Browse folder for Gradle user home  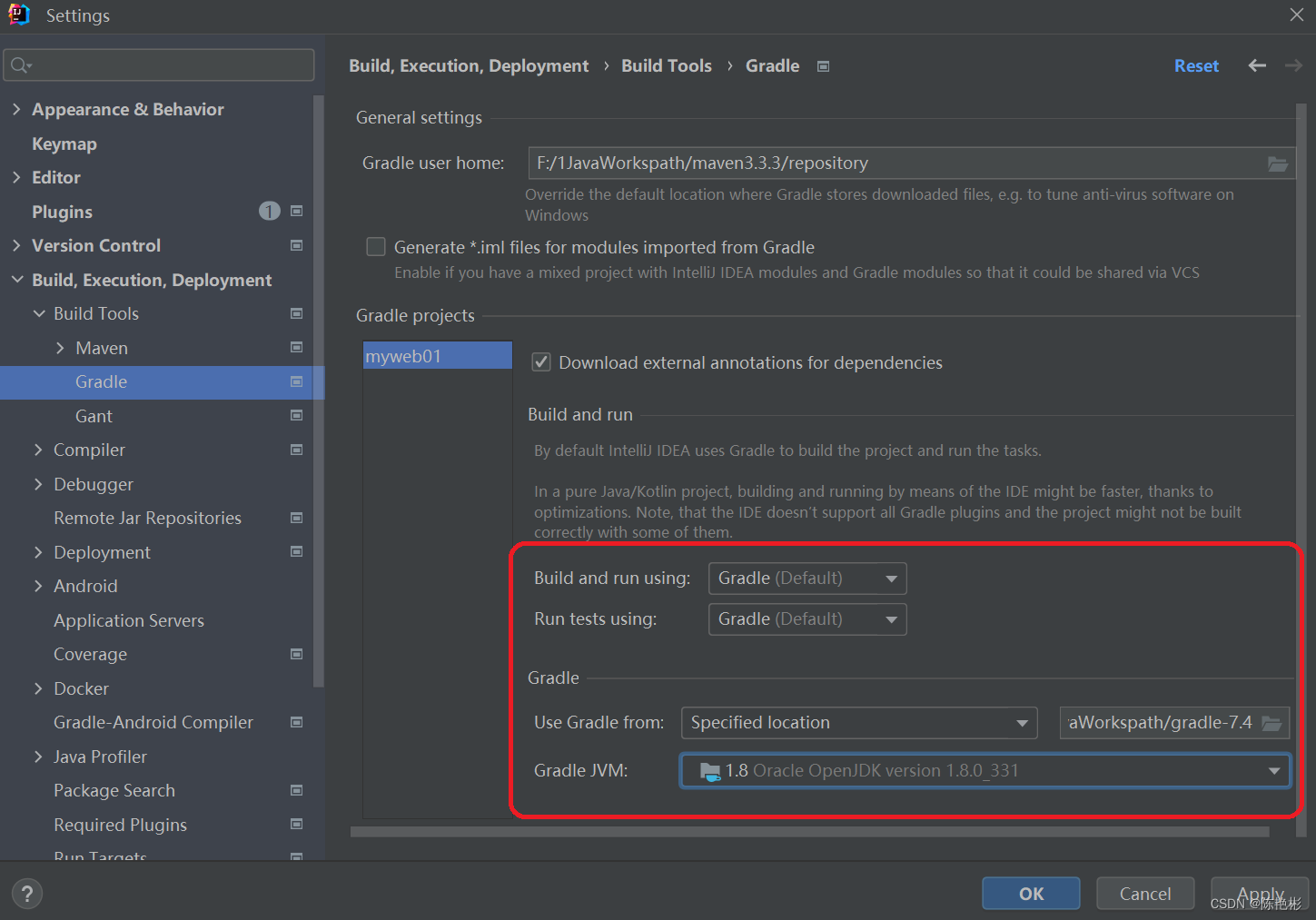1278,163
